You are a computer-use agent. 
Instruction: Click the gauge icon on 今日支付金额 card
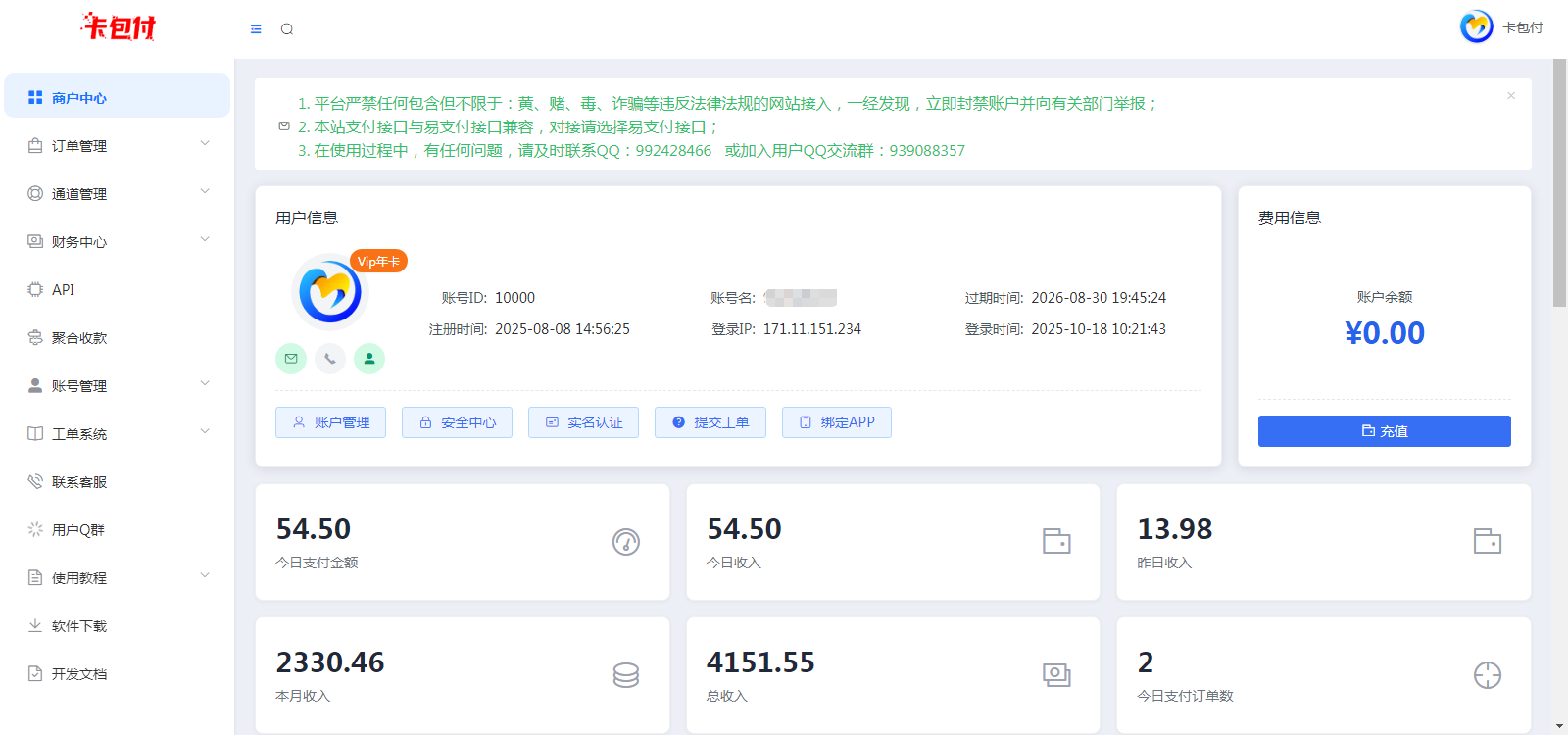coord(626,542)
